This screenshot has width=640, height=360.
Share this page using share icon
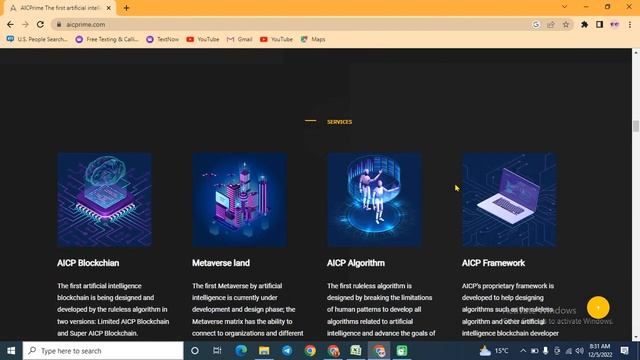(551, 24)
